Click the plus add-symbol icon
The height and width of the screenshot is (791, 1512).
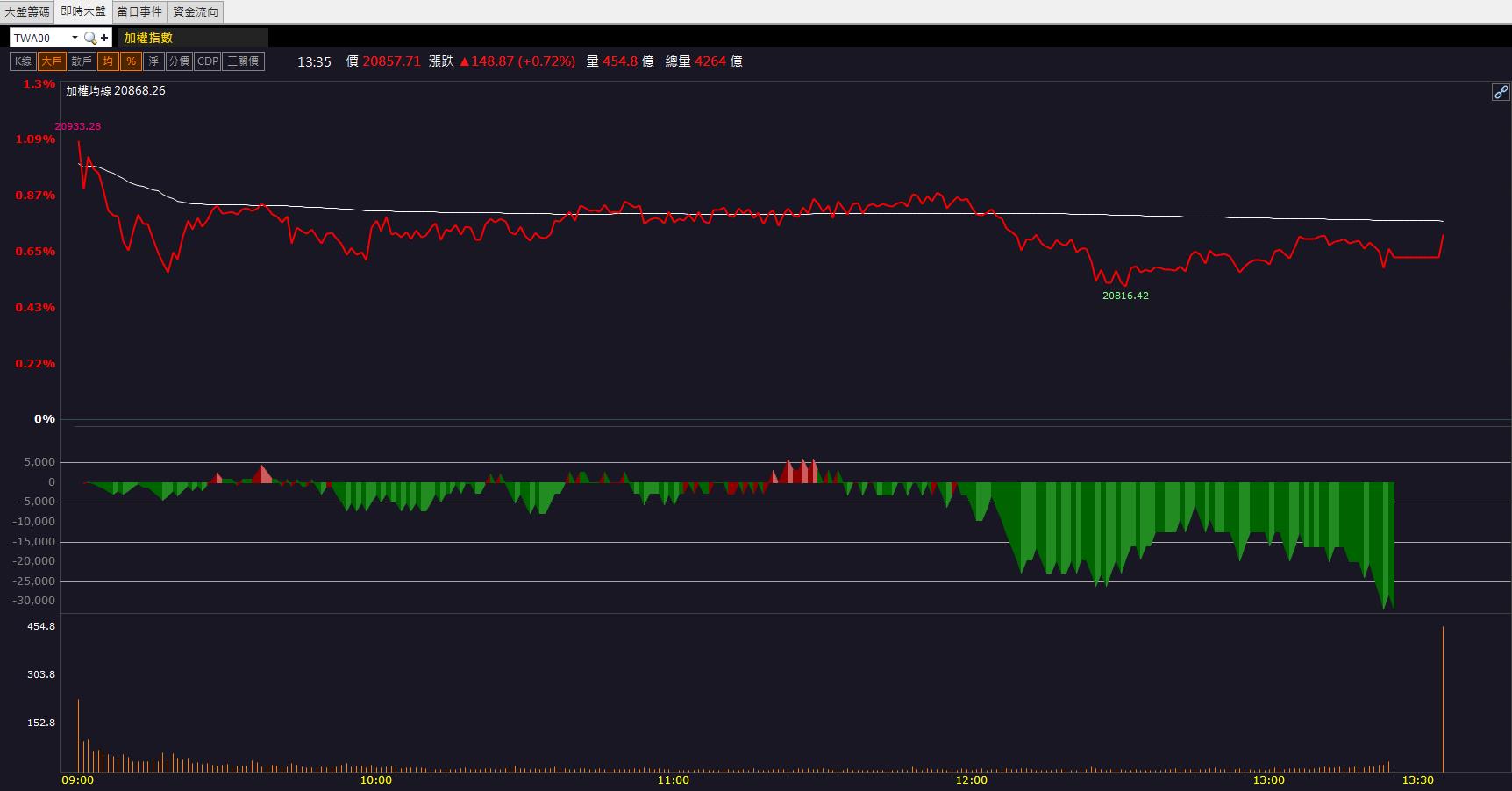pyautogui.click(x=104, y=38)
